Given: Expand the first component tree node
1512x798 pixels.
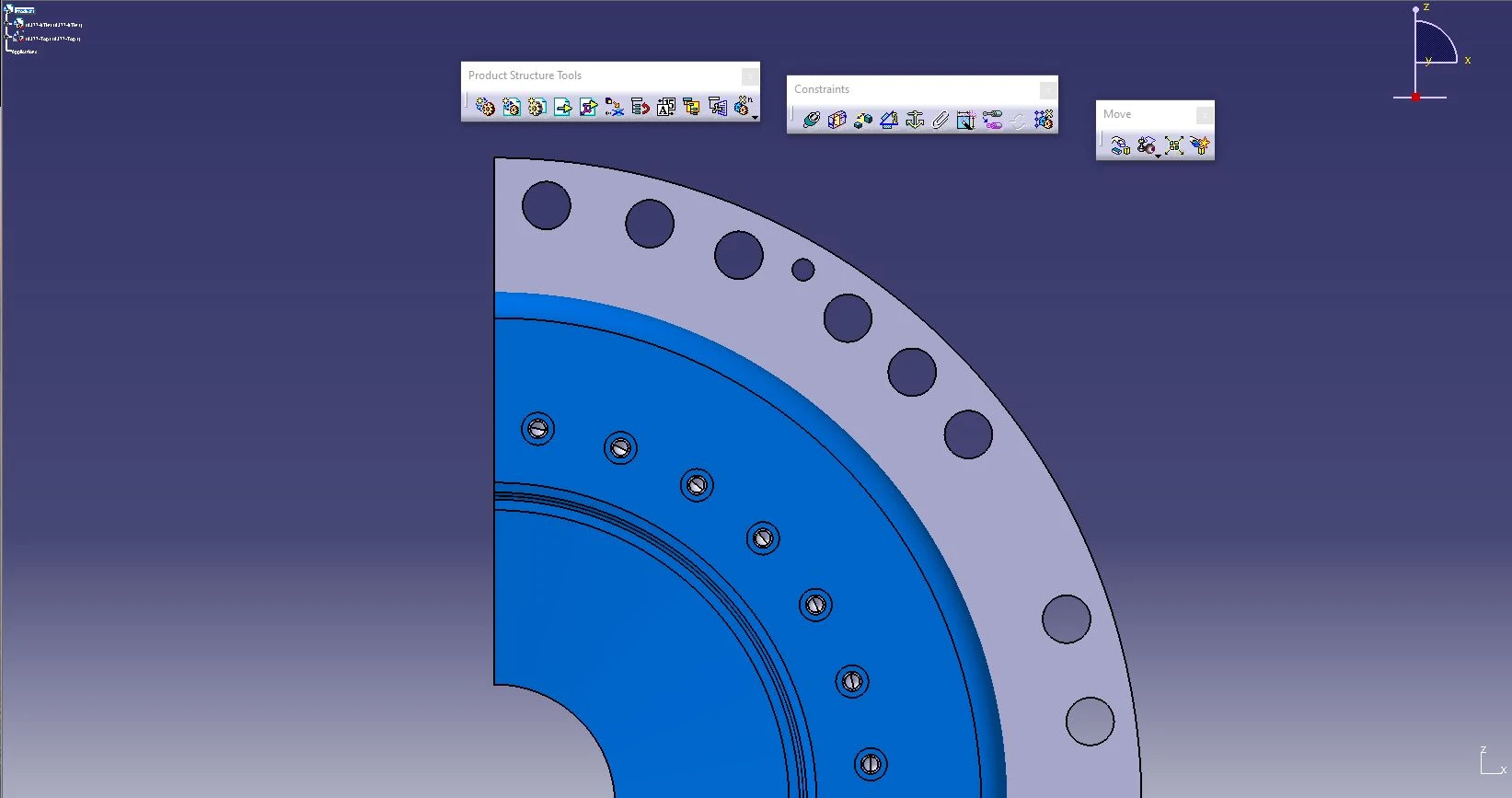Looking at the screenshot, I should pyautogui.click(x=8, y=24).
